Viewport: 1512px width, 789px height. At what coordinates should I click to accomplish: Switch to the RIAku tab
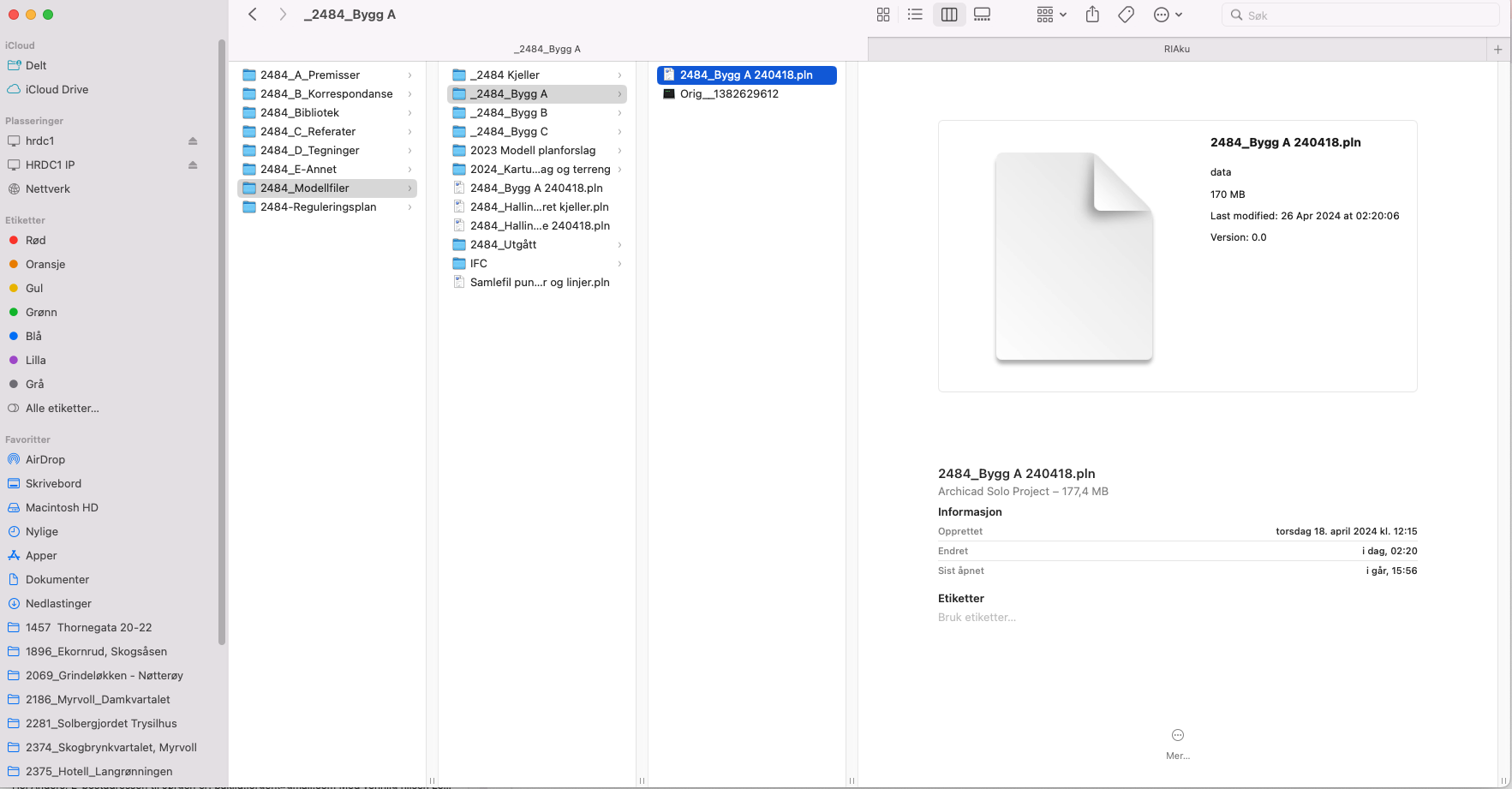click(x=1176, y=49)
